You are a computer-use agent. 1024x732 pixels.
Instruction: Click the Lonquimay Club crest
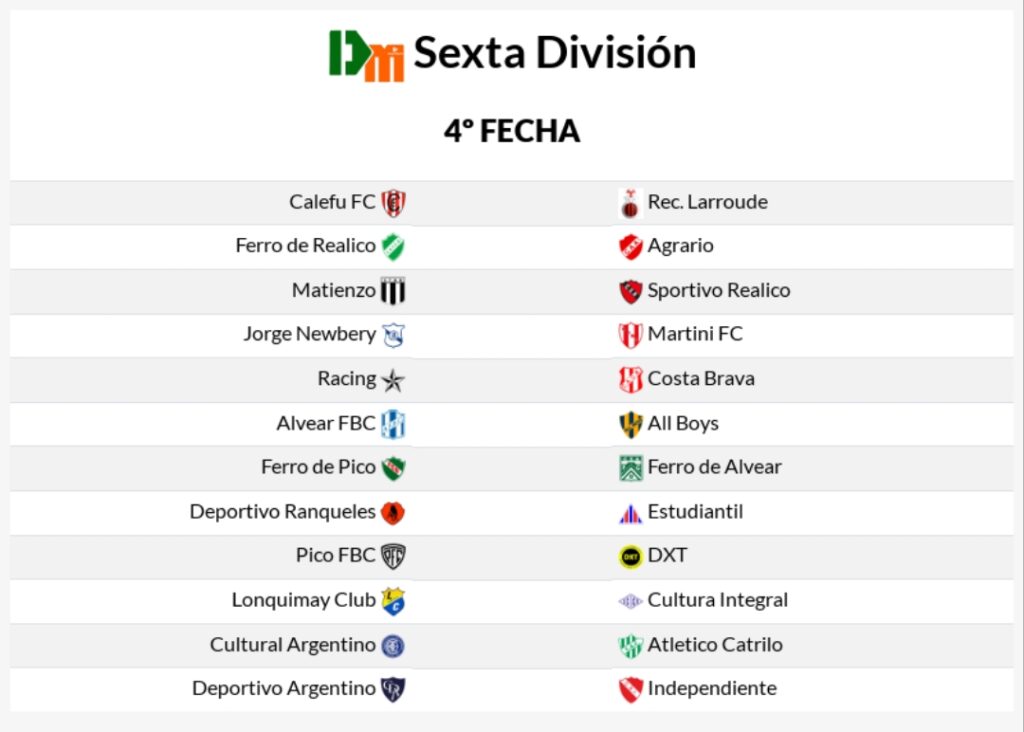tap(393, 601)
